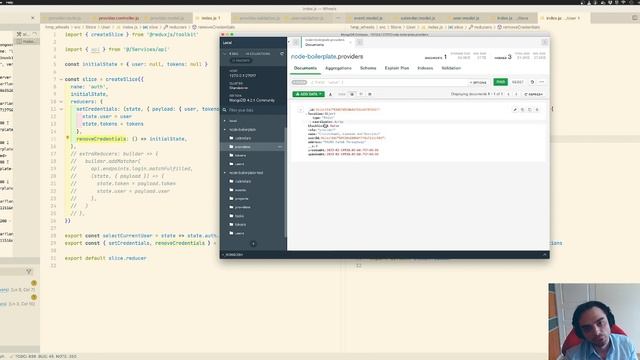640x360 pixels.
Task: Click the Filter your data search box
Action: (253, 110)
